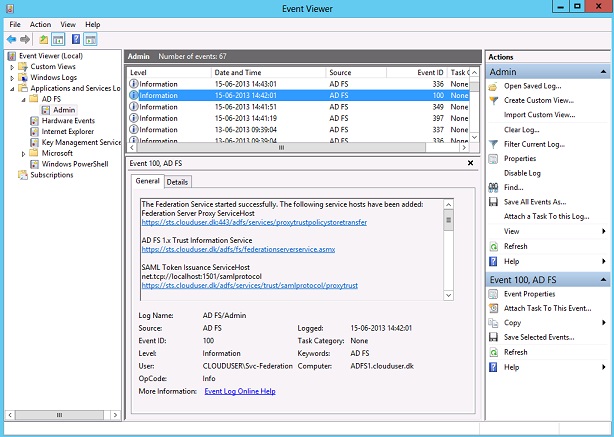
Task: Sort by the Level column header
Action: (170, 72)
